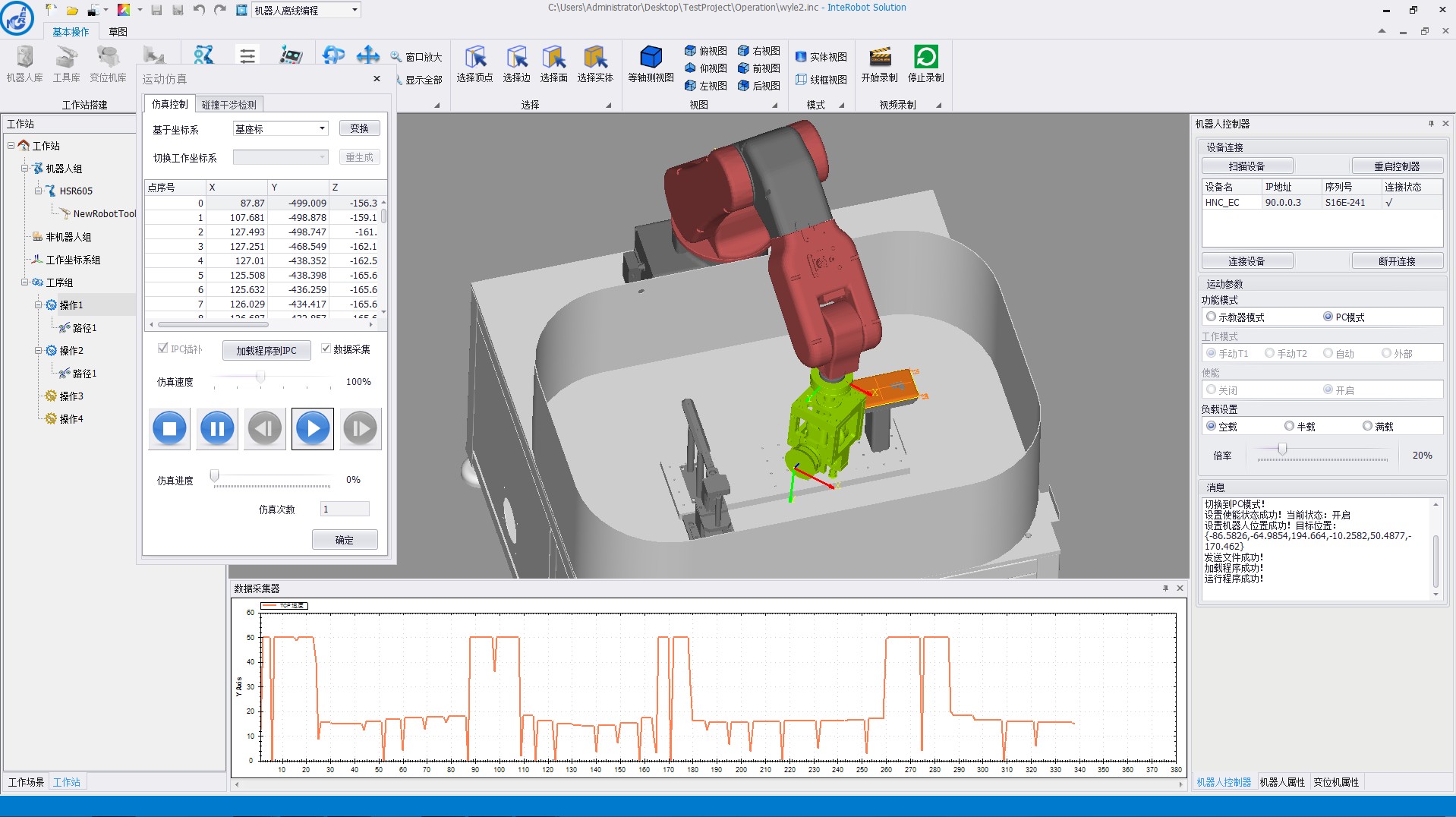1456x817 pixels.
Task: Select 手动T1 work mode radio
Action: (1211, 353)
